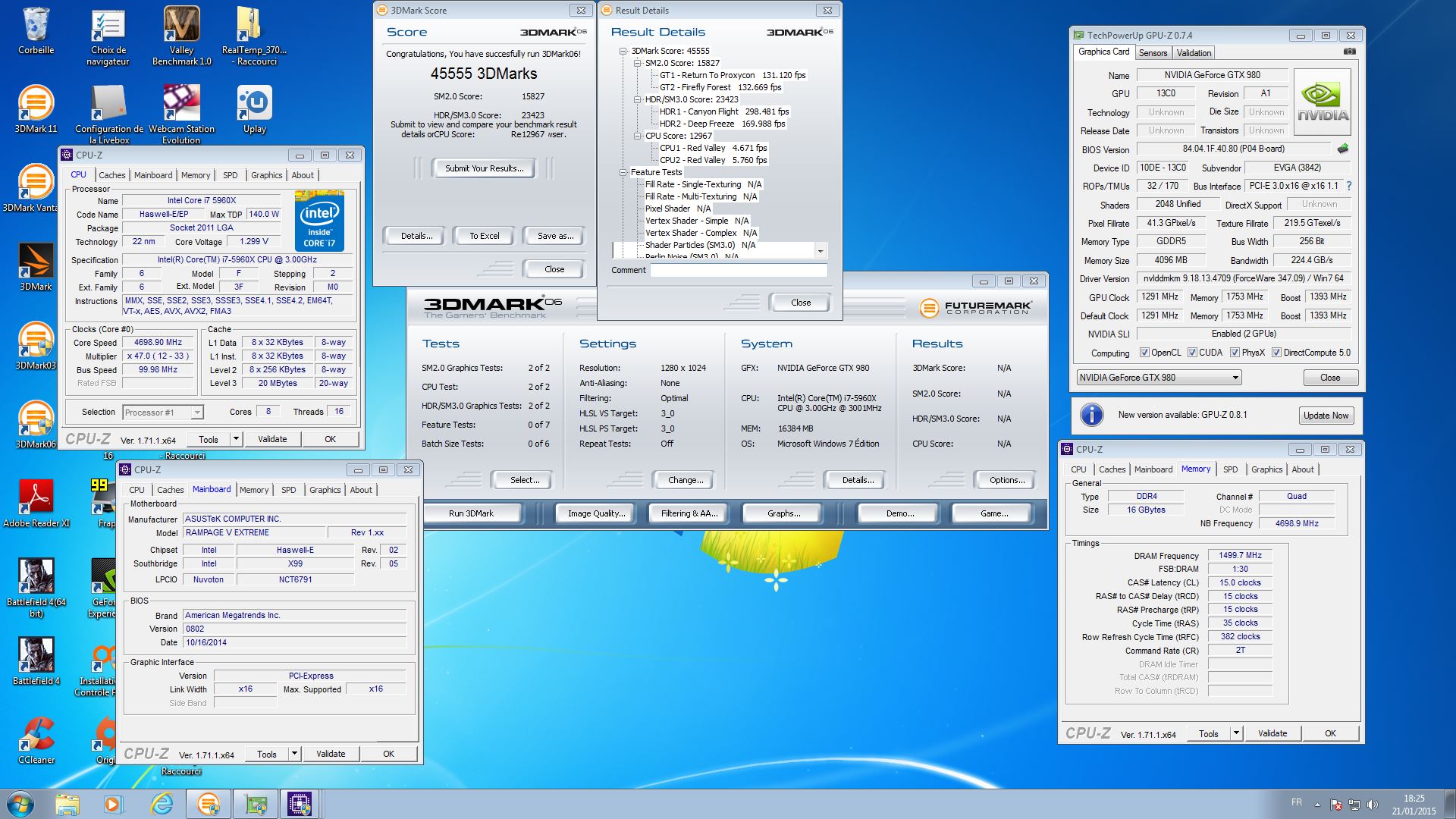The width and height of the screenshot is (1456, 819).
Task: Toggle CUDA checkbox in GPU-Z
Action: (1192, 353)
